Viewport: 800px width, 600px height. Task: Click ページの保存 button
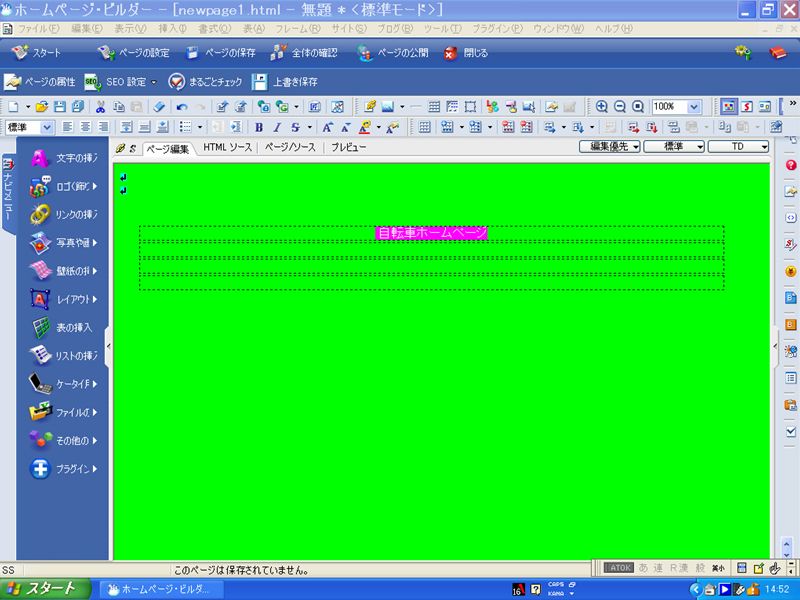[220, 53]
